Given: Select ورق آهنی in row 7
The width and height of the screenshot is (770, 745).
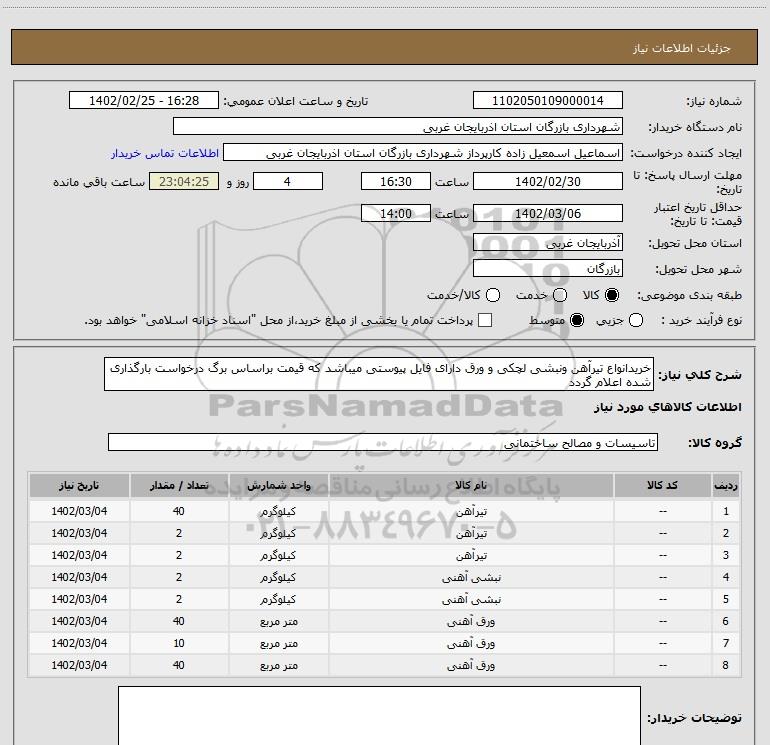Looking at the screenshot, I should click(471, 643).
